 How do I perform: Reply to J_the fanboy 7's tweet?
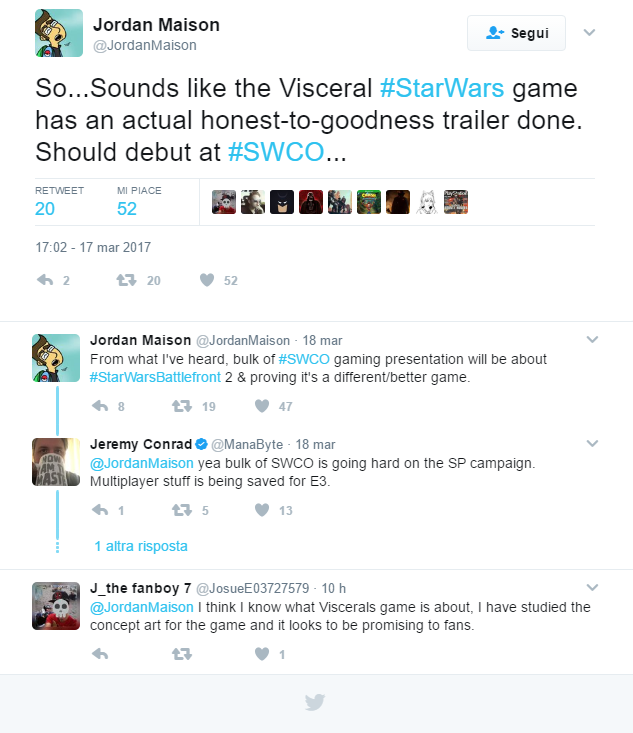pos(99,654)
